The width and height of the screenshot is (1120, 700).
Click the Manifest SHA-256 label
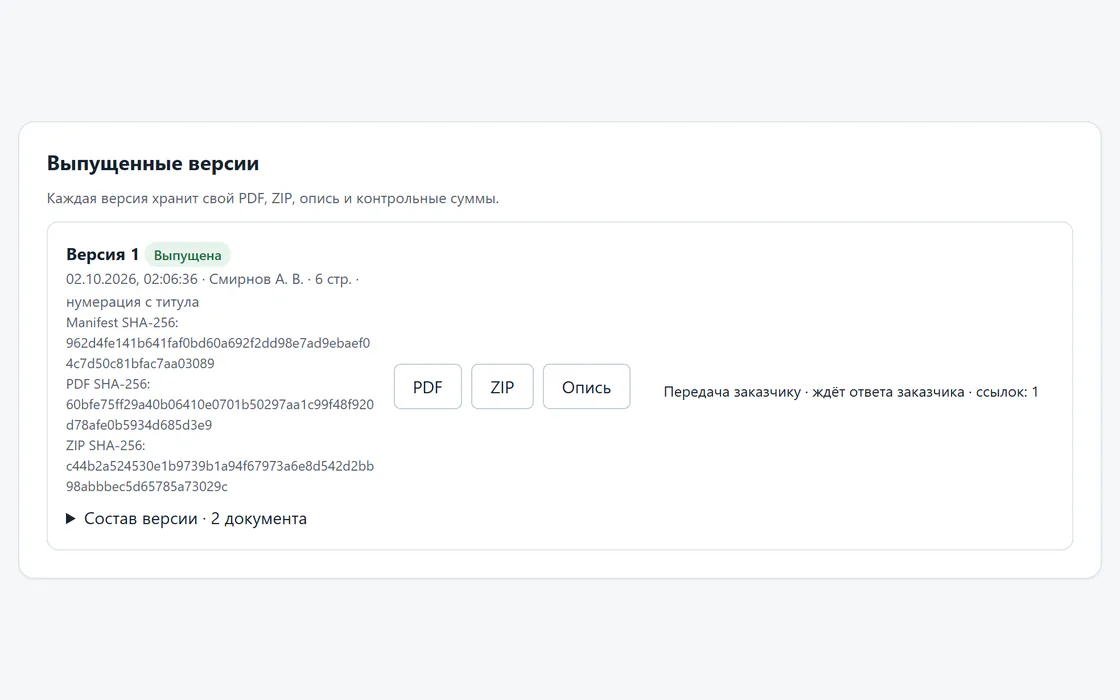coord(122,322)
